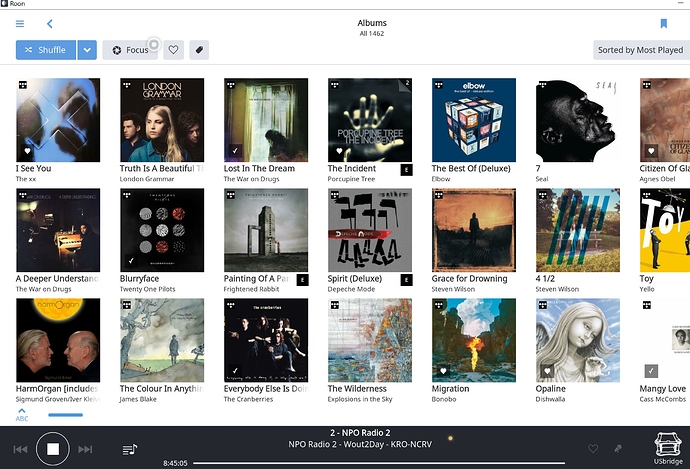Open the Shuffle dropdown arrow

pos(87,50)
